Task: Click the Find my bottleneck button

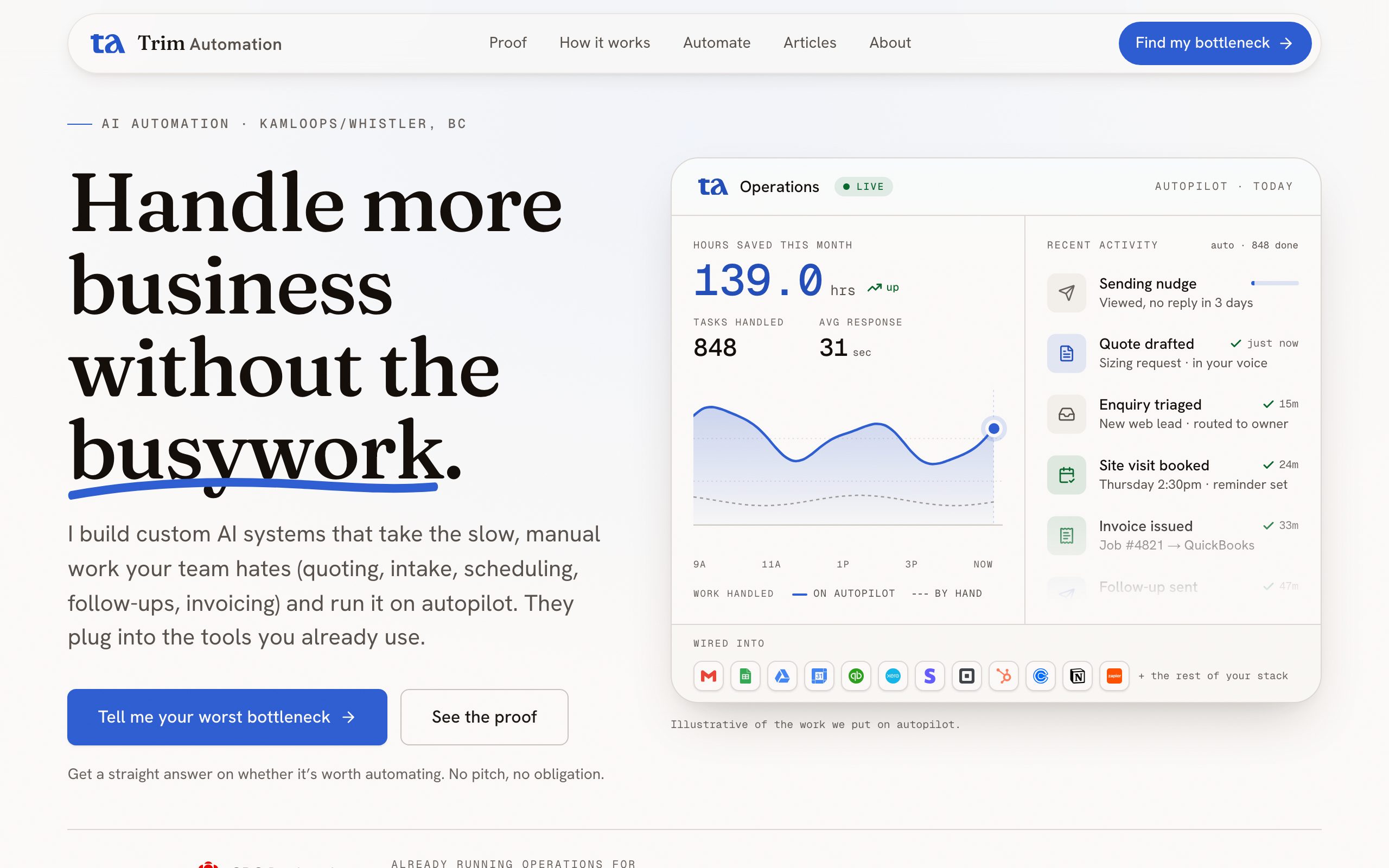Action: [1214, 43]
